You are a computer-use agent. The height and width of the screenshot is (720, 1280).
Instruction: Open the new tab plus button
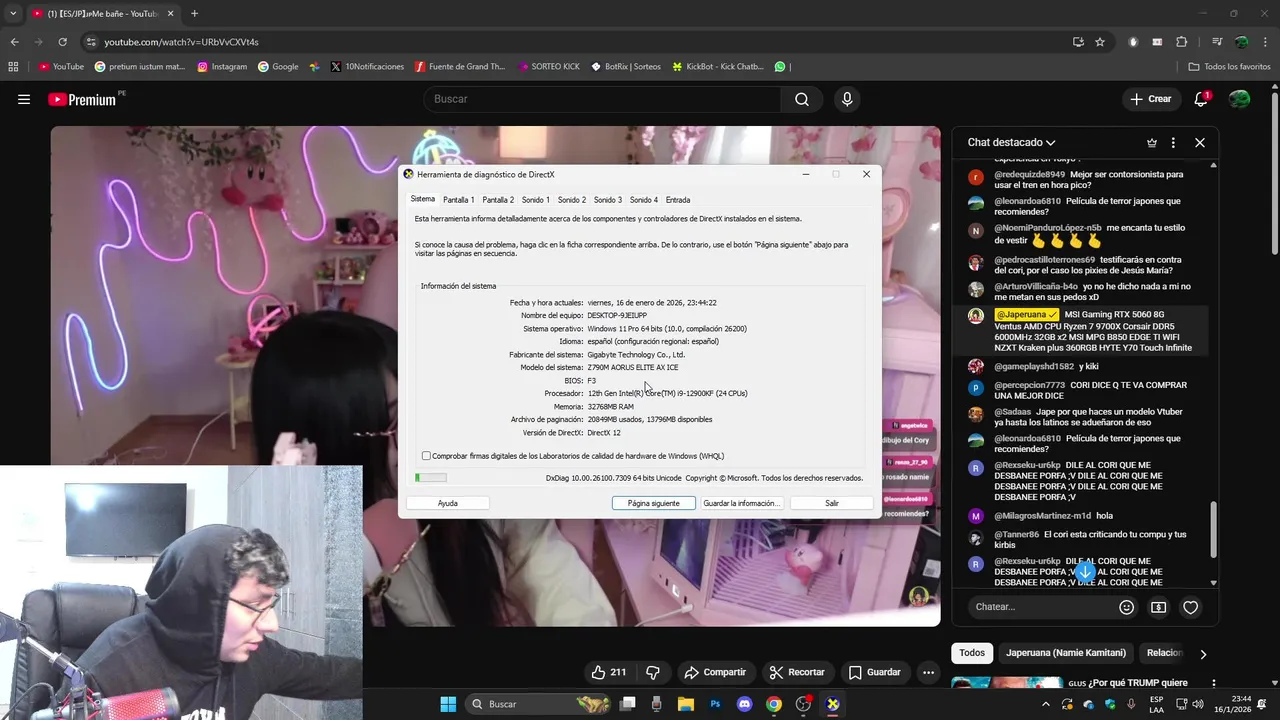point(194,13)
